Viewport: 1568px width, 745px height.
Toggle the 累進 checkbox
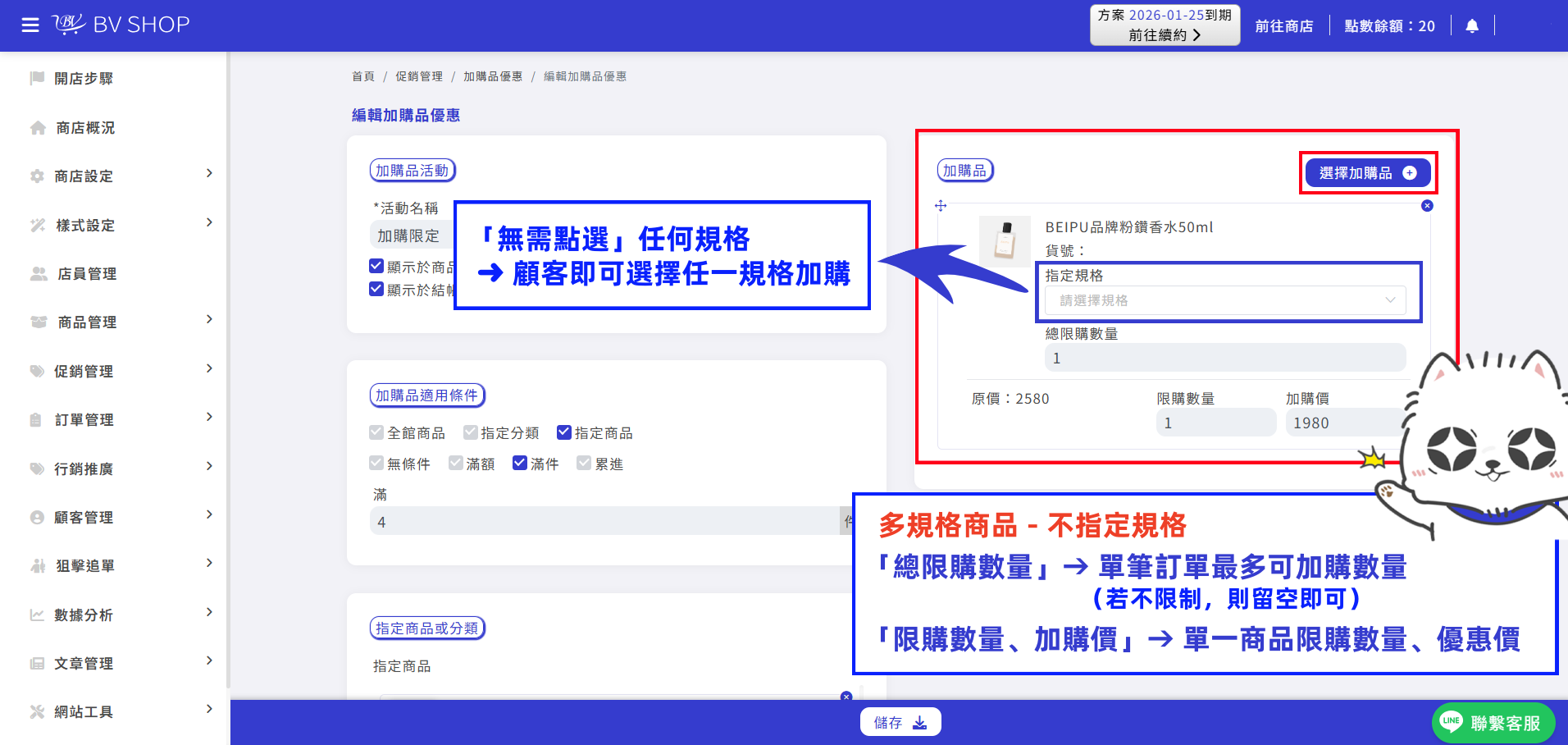pos(583,464)
